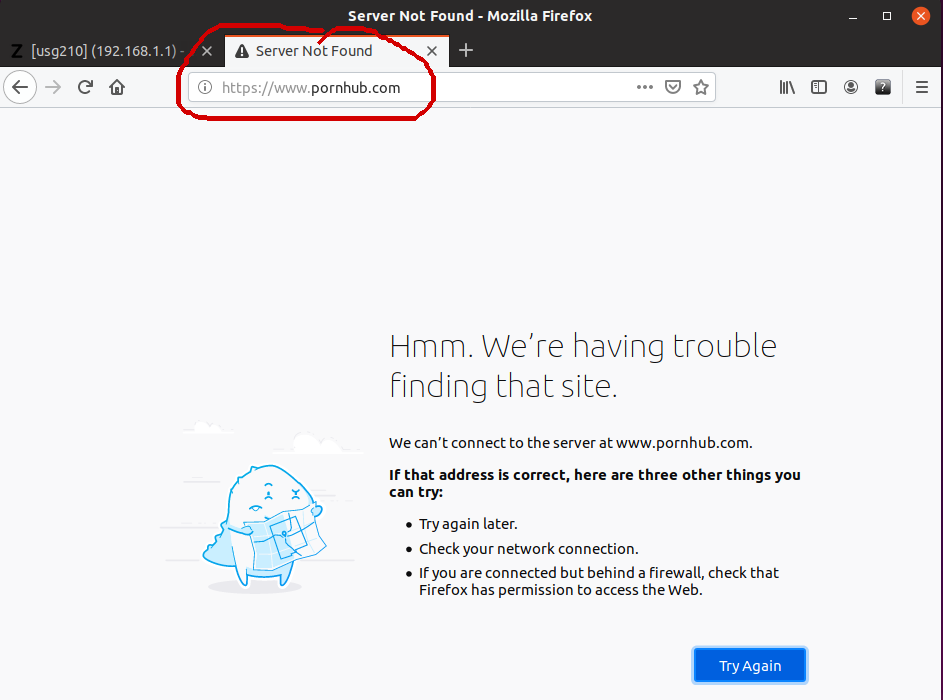Click the Z favicon on usg210 tab
The width and height of the screenshot is (943, 700).
click(17, 51)
